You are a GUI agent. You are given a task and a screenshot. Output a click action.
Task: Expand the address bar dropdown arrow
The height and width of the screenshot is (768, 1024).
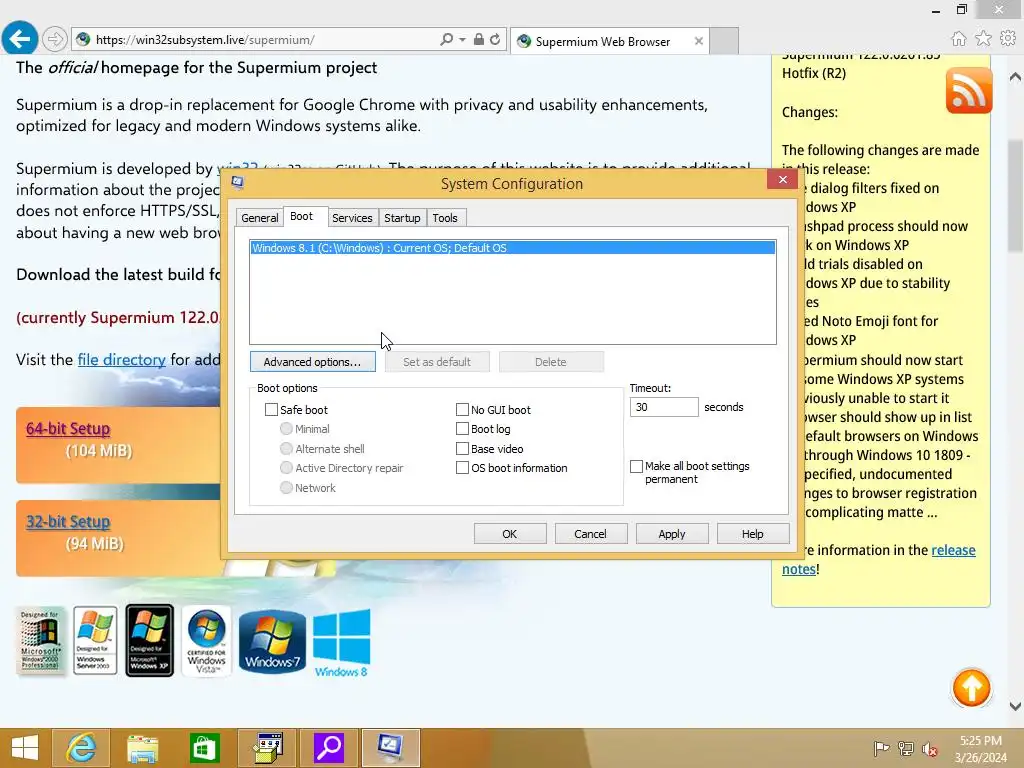(462, 40)
